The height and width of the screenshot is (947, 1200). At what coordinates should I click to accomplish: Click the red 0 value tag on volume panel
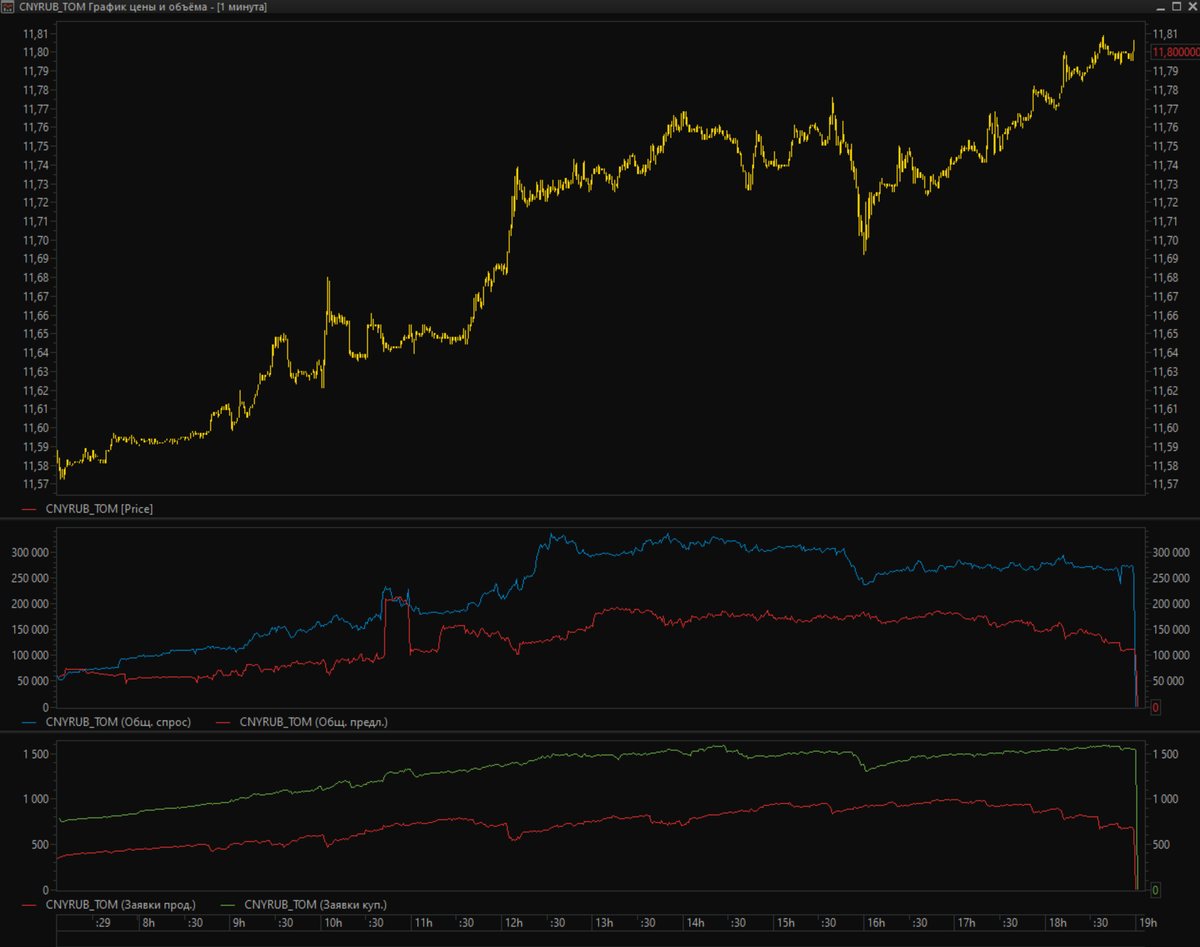click(x=1155, y=707)
